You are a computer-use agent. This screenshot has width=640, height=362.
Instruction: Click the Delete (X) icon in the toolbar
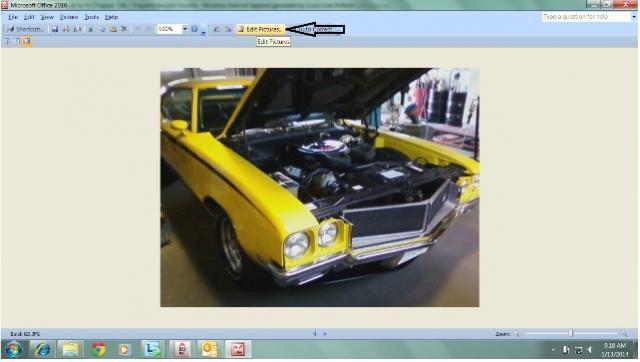[124, 29]
